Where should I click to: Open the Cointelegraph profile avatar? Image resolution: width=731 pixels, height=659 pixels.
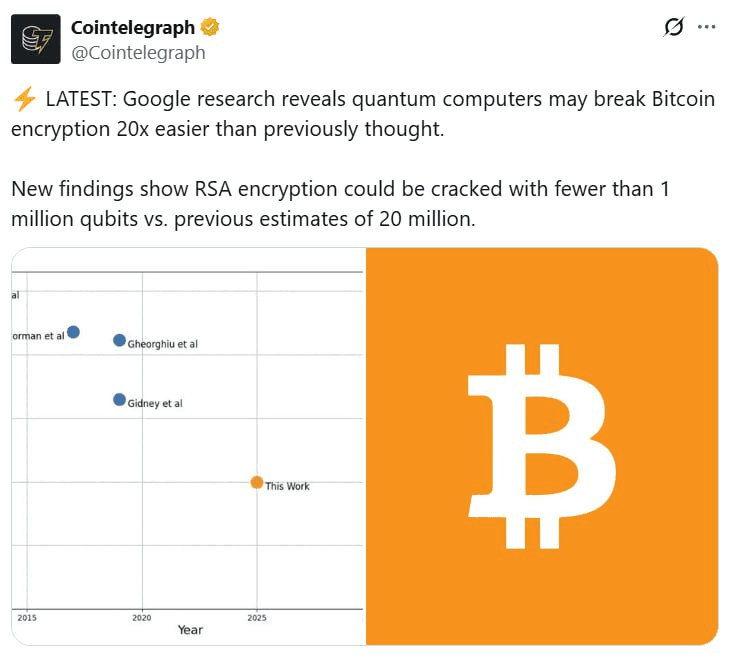click(36, 39)
